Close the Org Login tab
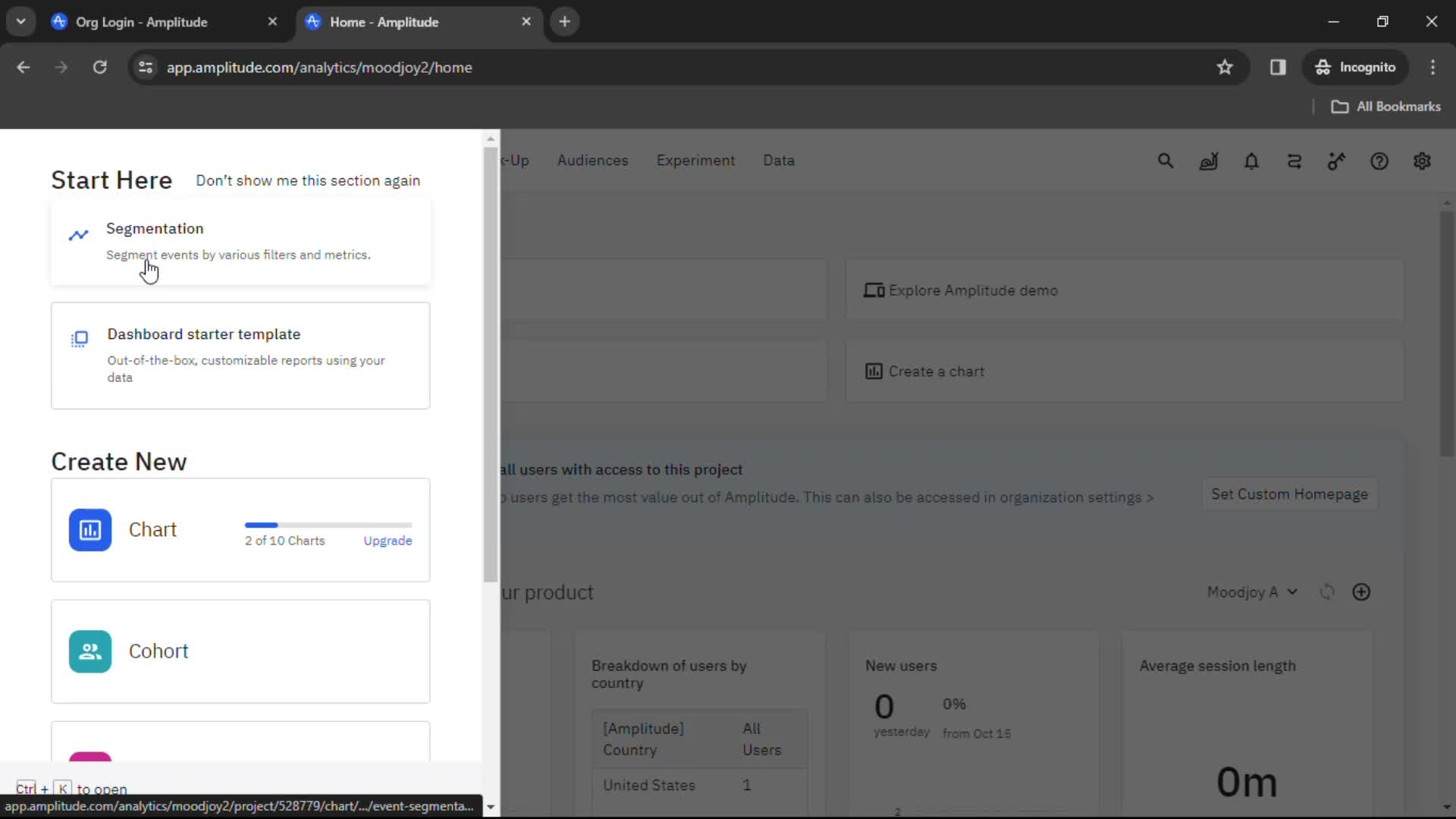The image size is (1456, 819). click(x=272, y=22)
